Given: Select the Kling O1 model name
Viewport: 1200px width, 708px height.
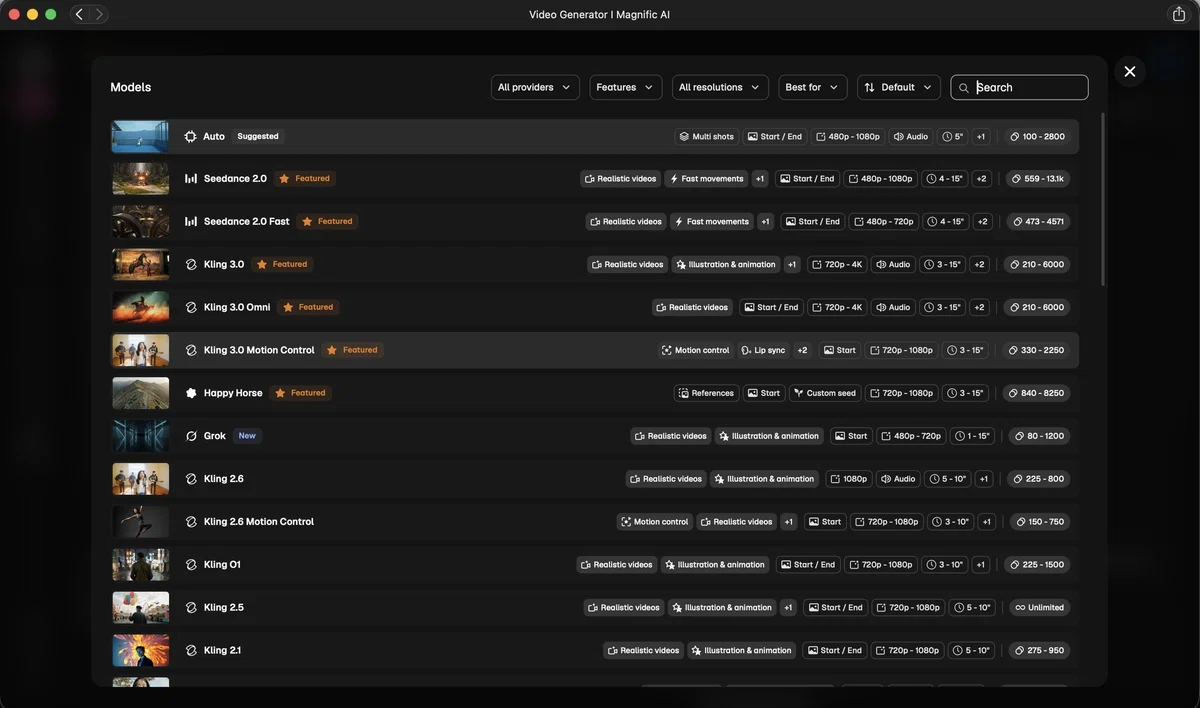Looking at the screenshot, I should pyautogui.click(x=222, y=565).
